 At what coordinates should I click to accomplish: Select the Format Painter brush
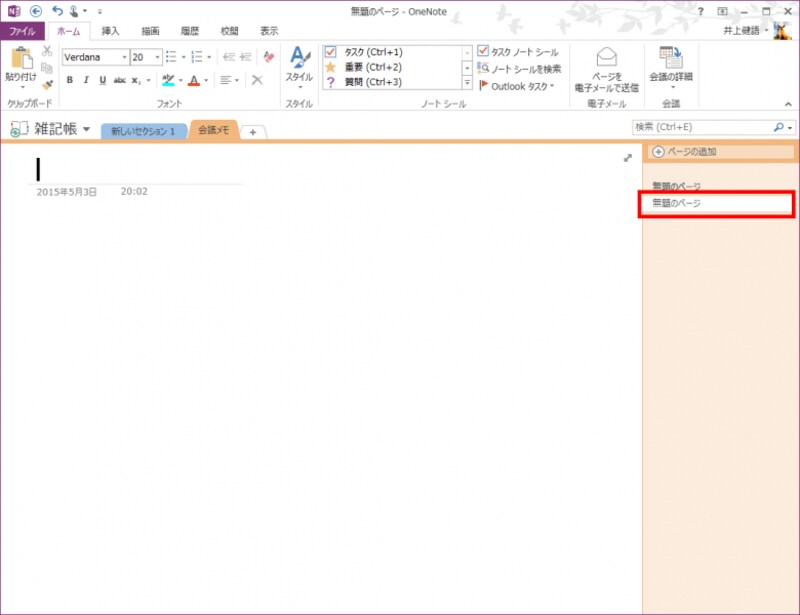pyautogui.click(x=47, y=84)
